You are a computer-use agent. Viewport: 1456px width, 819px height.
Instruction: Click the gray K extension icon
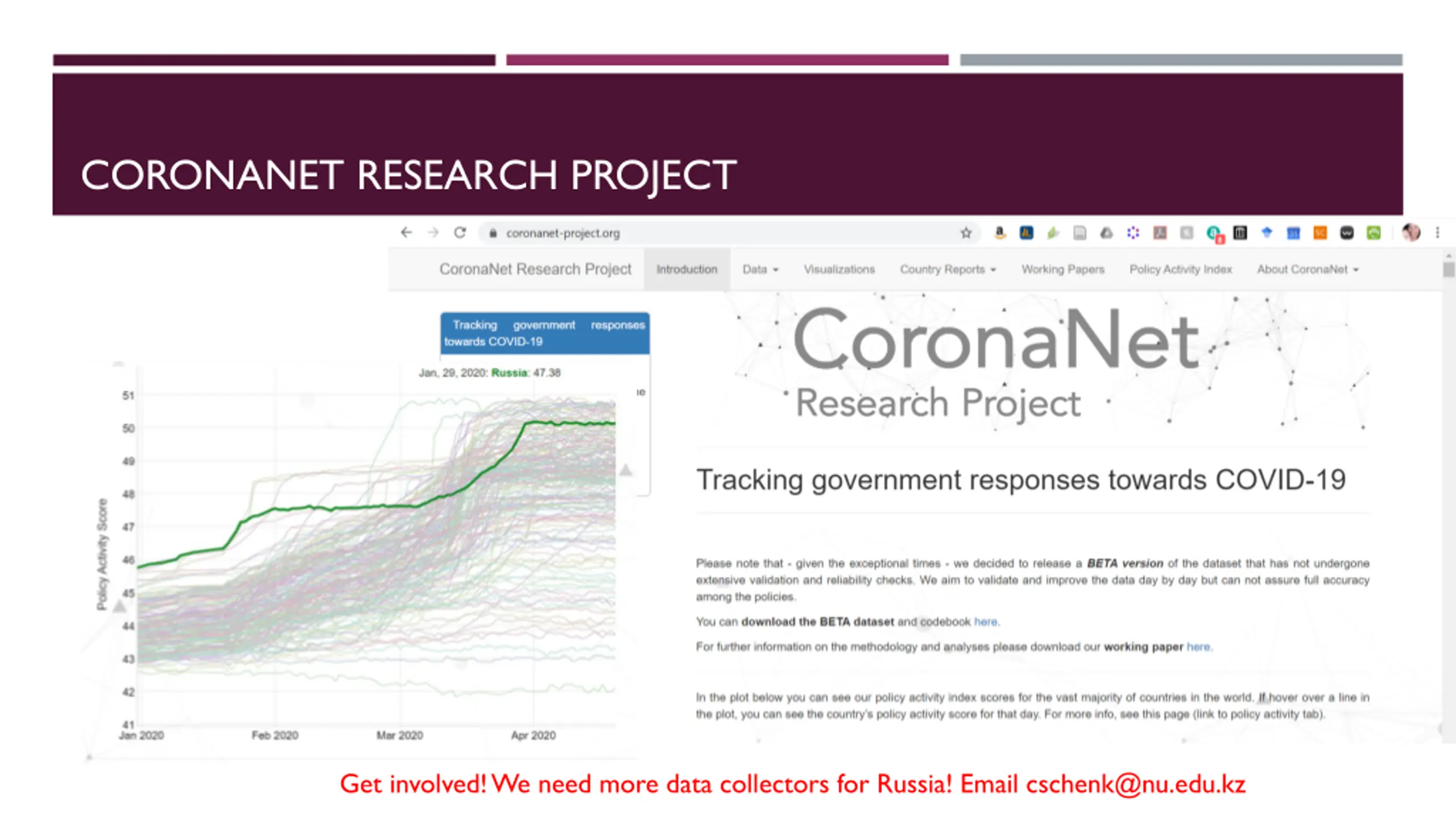pyautogui.click(x=1186, y=233)
